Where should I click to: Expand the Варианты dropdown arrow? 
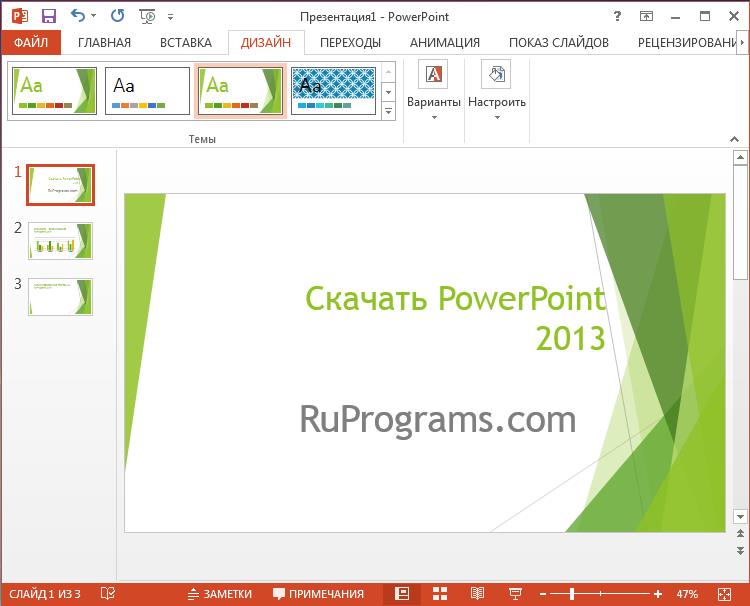click(434, 117)
